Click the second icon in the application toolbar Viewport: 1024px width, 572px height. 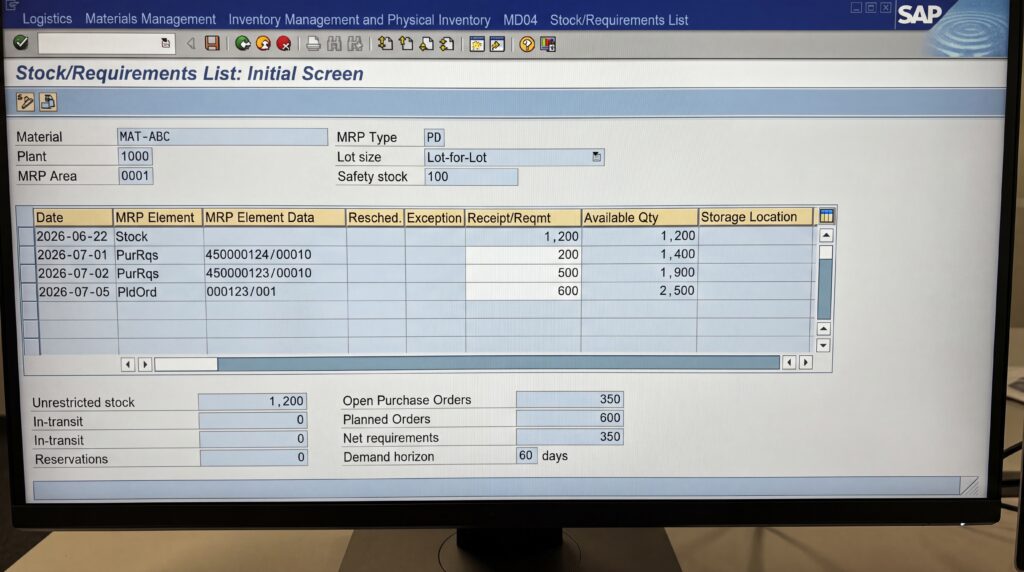48,102
